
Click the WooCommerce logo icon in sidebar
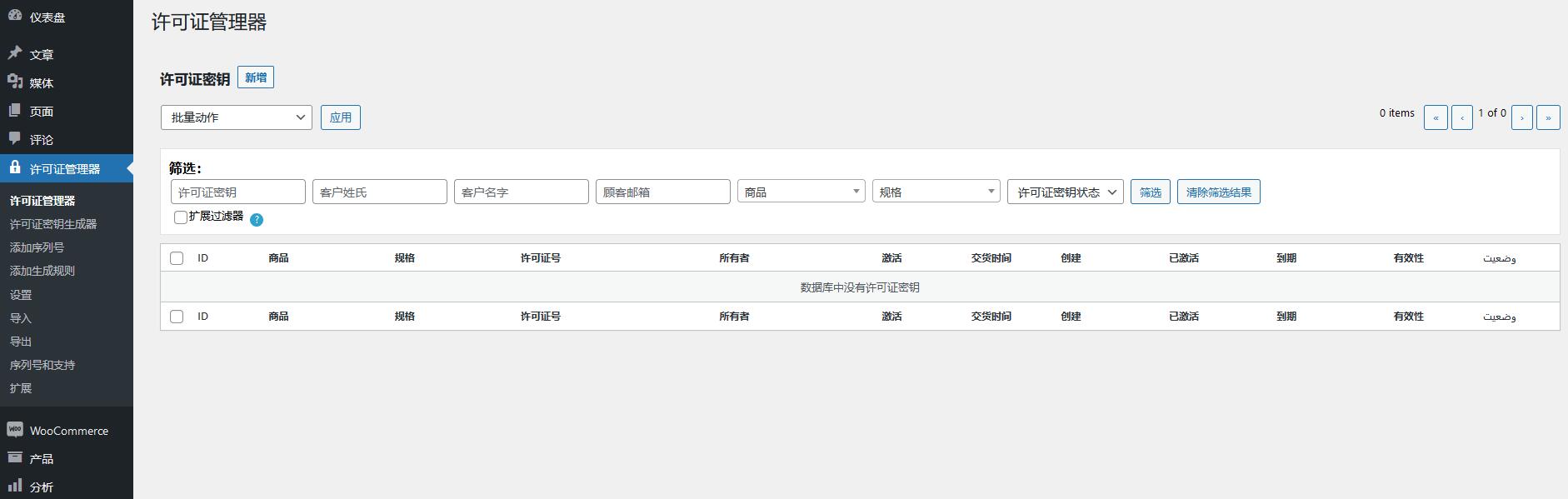pos(15,430)
